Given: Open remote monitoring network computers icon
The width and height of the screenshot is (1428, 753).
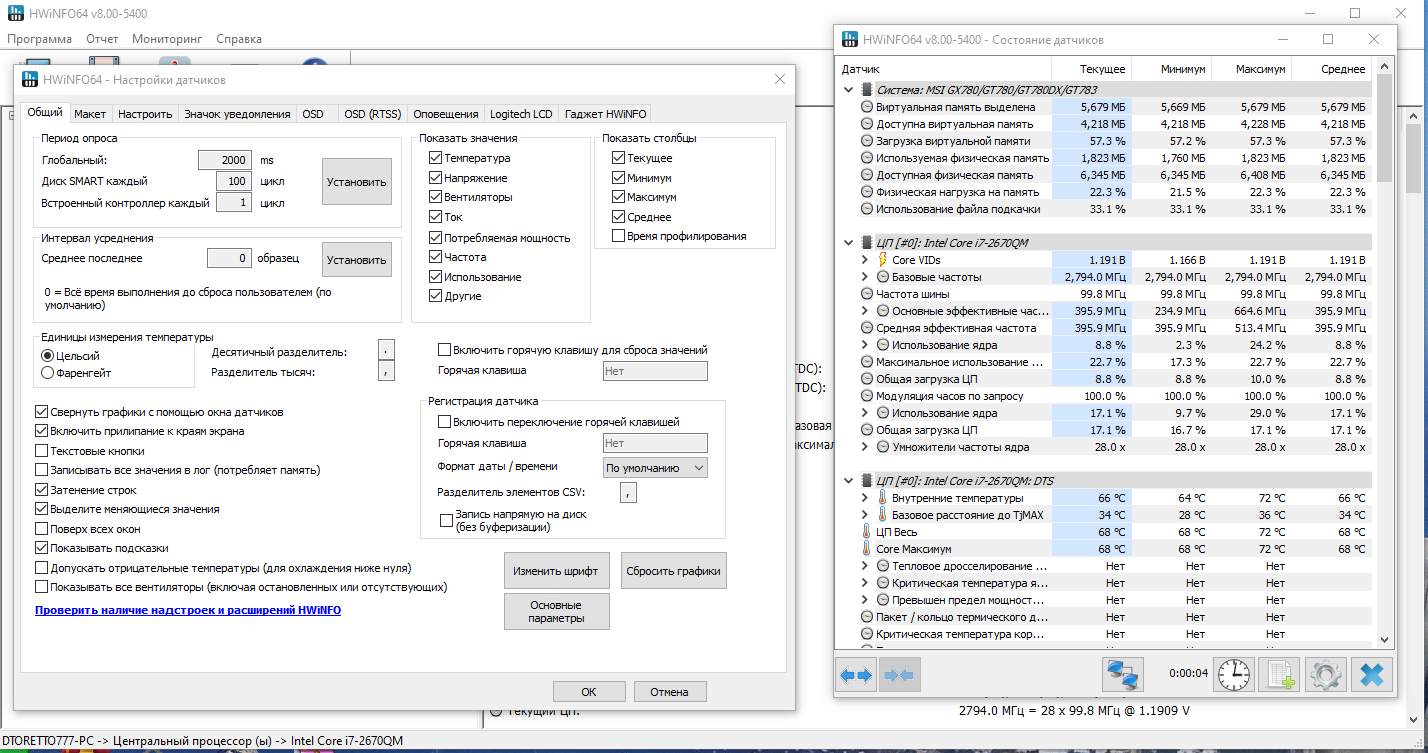Looking at the screenshot, I should 1122,675.
